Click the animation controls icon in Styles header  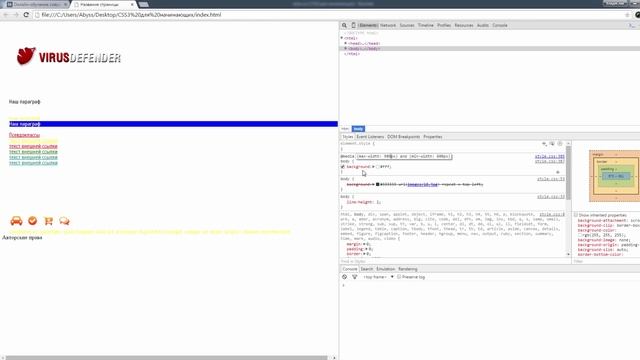560,144
